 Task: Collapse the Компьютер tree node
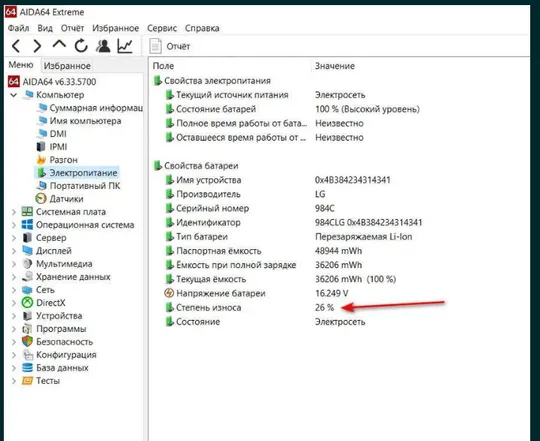[14, 95]
